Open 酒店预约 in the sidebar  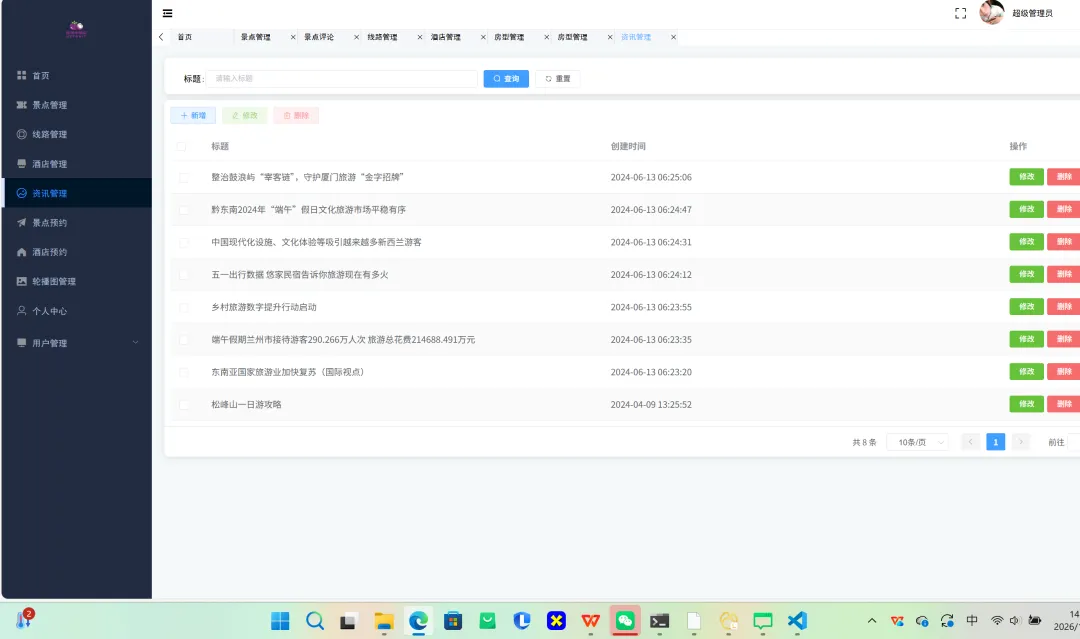click(76, 252)
